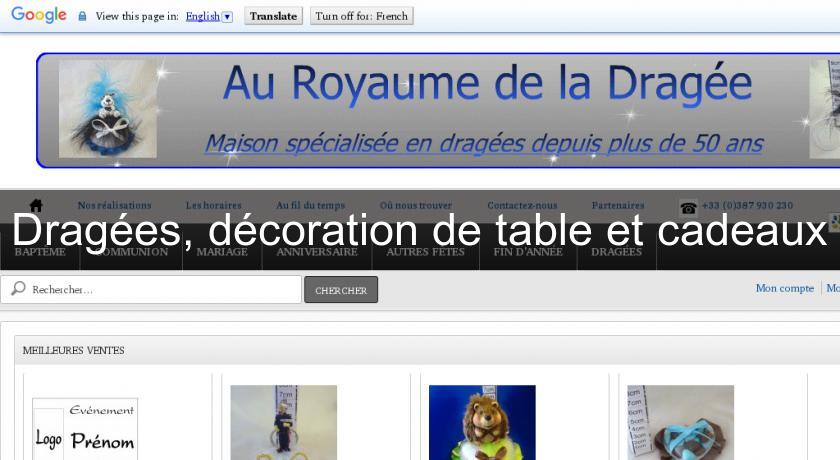Viewport: 840px width, 460px height.
Task: Open the English language dropdown arrow
Action: tap(227, 17)
